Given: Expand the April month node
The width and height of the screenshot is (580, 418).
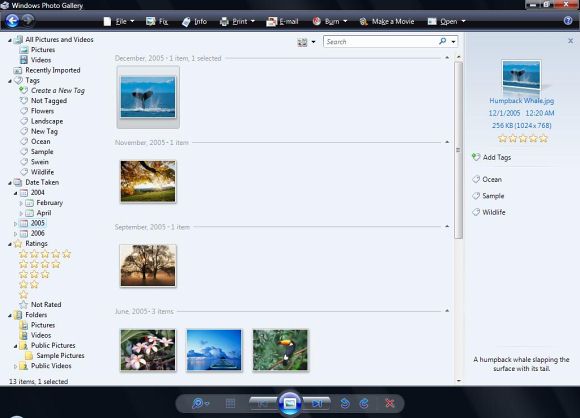Looking at the screenshot, I should [x=21, y=213].
